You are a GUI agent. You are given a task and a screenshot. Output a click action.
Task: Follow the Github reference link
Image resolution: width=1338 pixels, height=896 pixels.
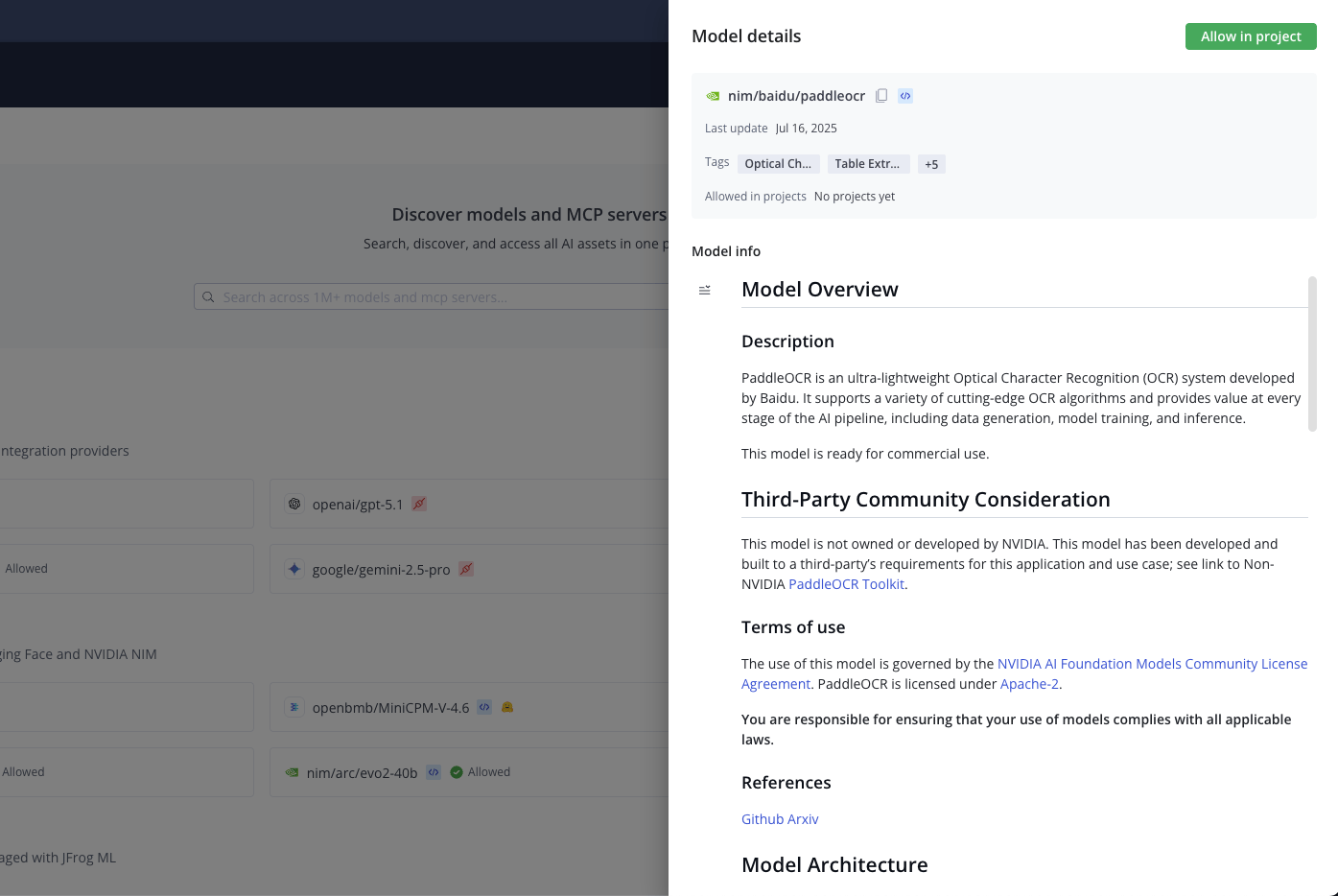(763, 819)
